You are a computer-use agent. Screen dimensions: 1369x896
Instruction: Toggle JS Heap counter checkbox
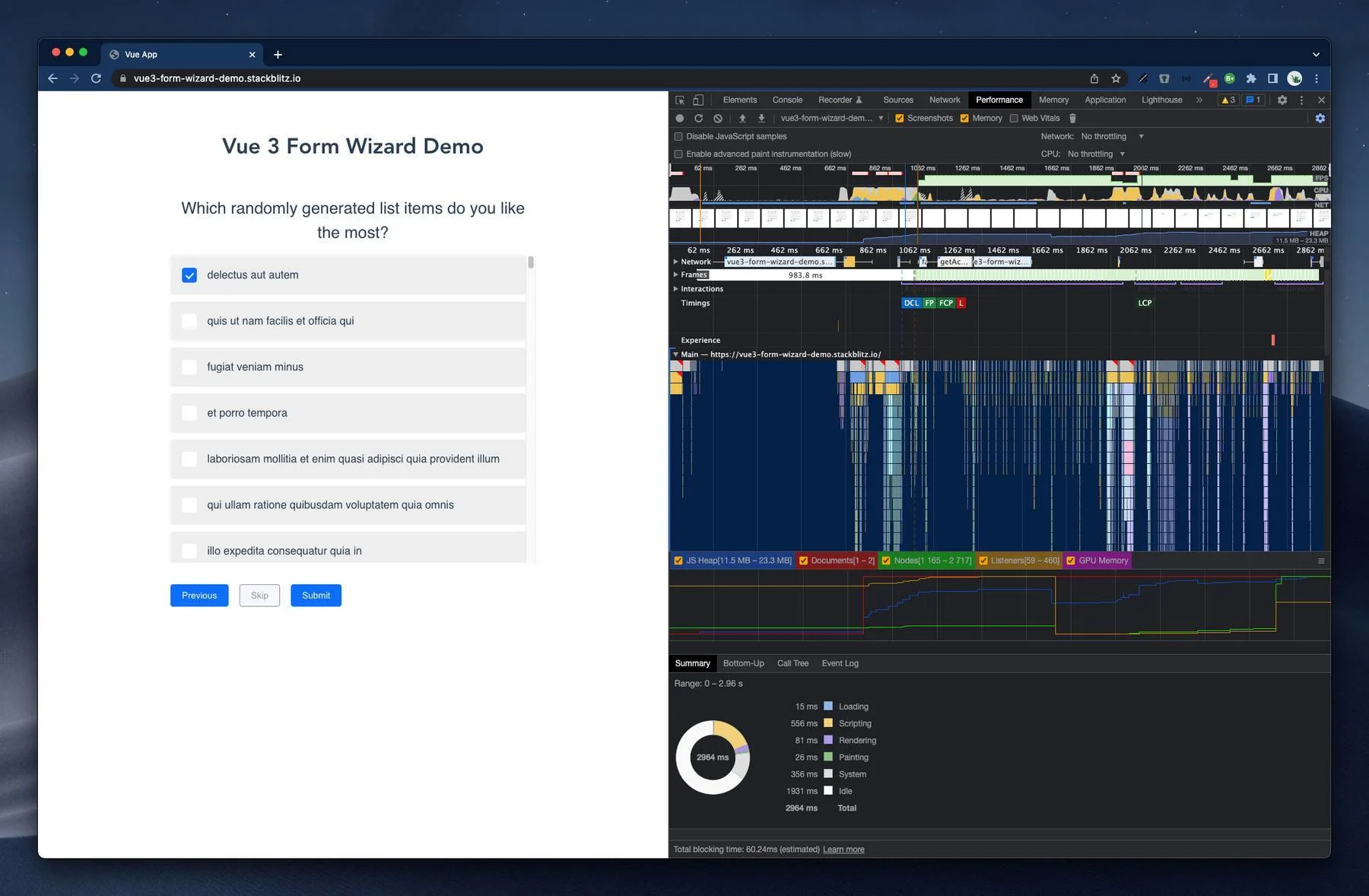(x=678, y=561)
